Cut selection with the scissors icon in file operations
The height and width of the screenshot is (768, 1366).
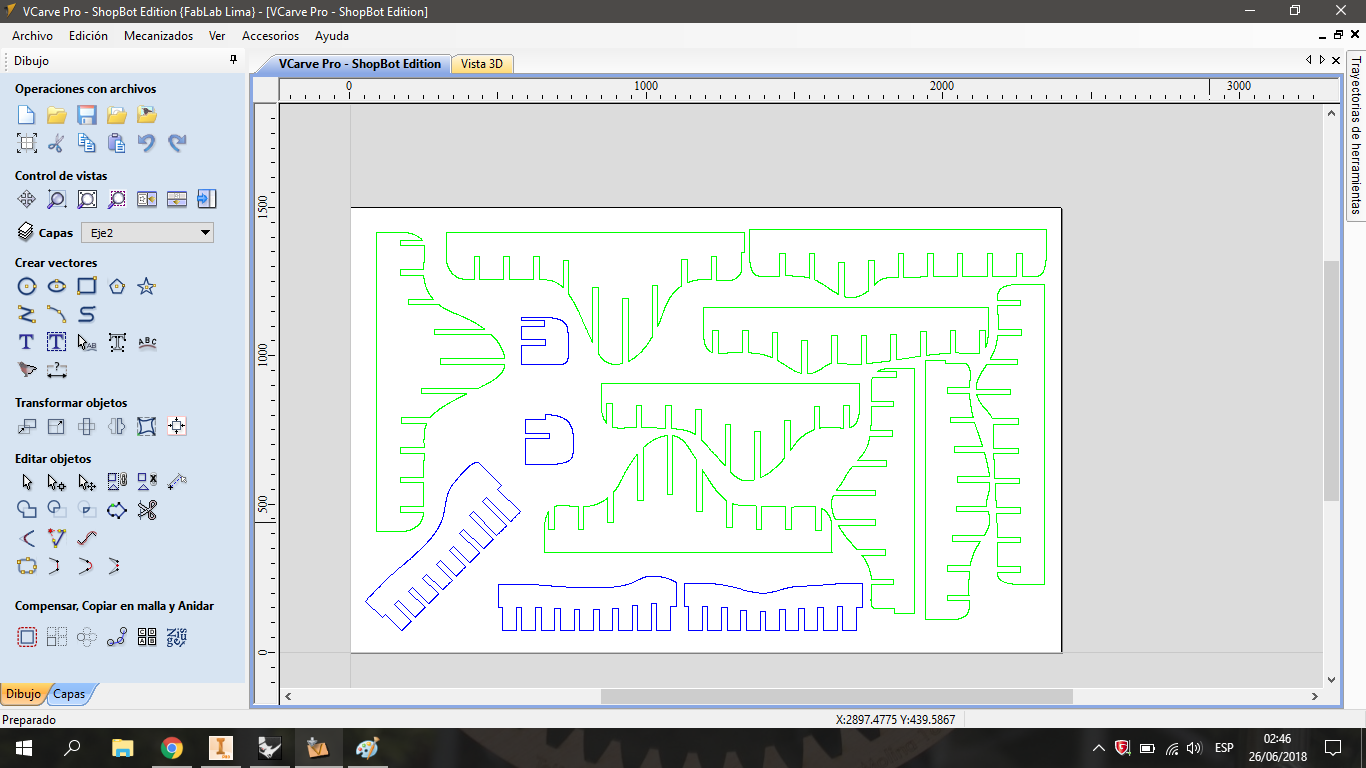[x=57, y=143]
